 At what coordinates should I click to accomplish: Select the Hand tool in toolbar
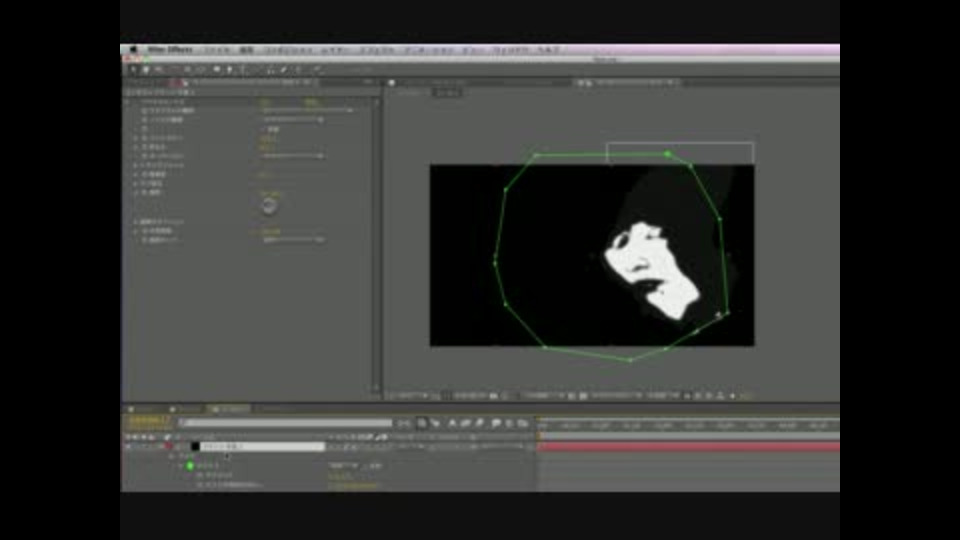coord(145,69)
